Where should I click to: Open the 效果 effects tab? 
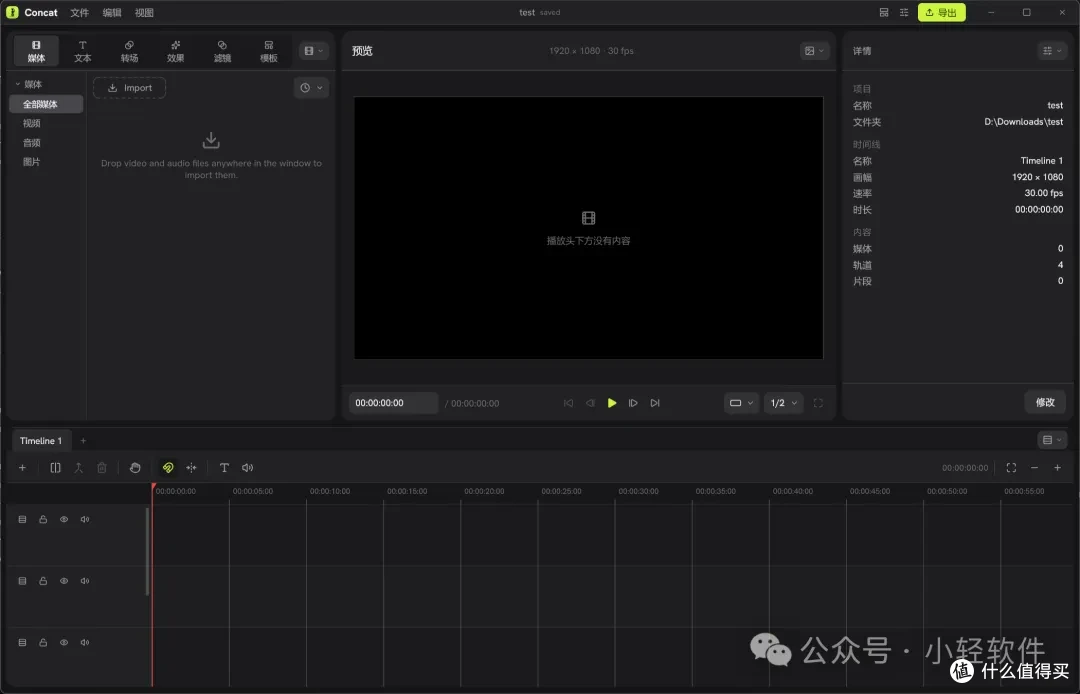click(x=176, y=52)
